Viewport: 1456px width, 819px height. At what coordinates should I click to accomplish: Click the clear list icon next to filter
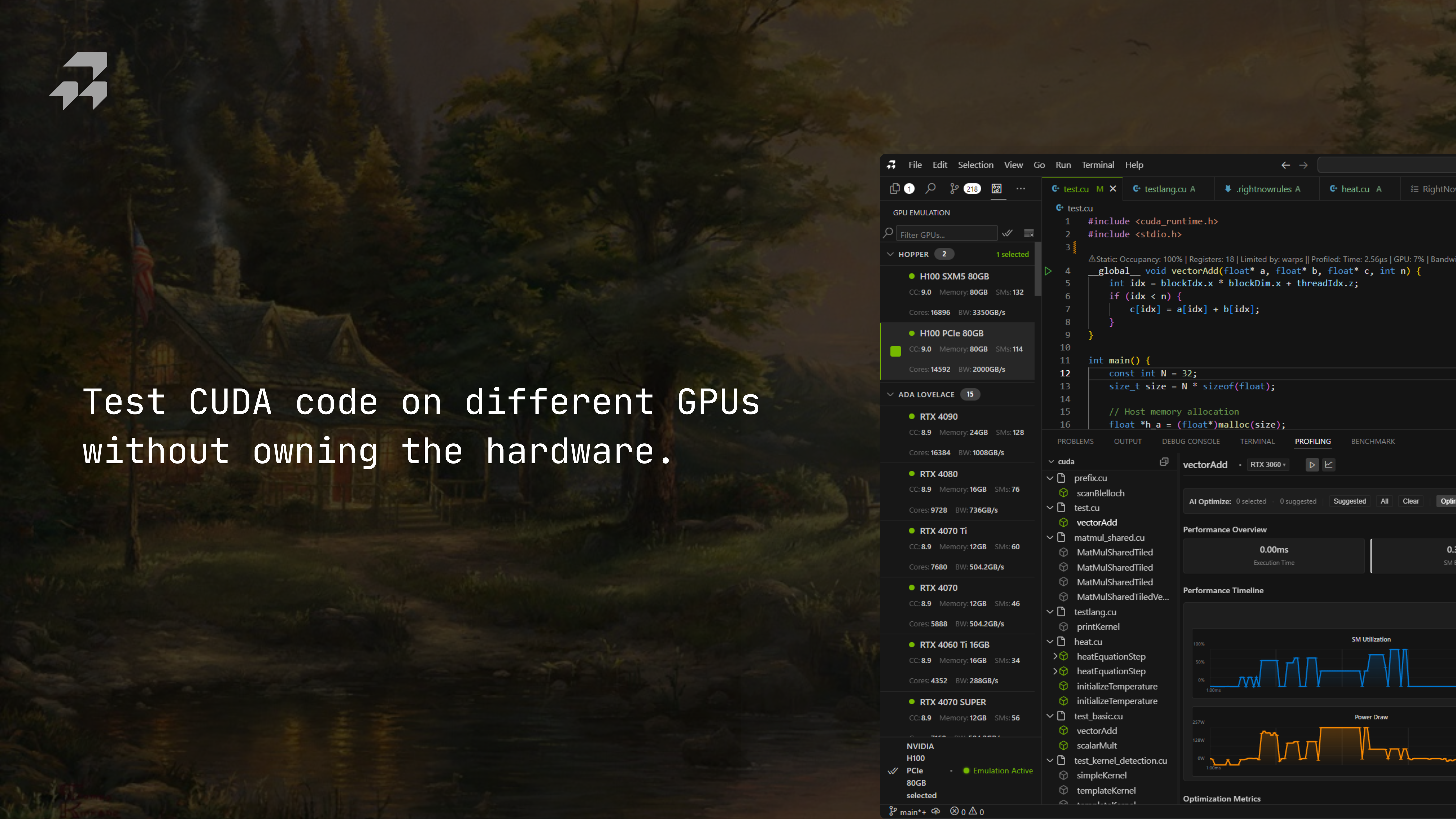pyautogui.click(x=1029, y=233)
